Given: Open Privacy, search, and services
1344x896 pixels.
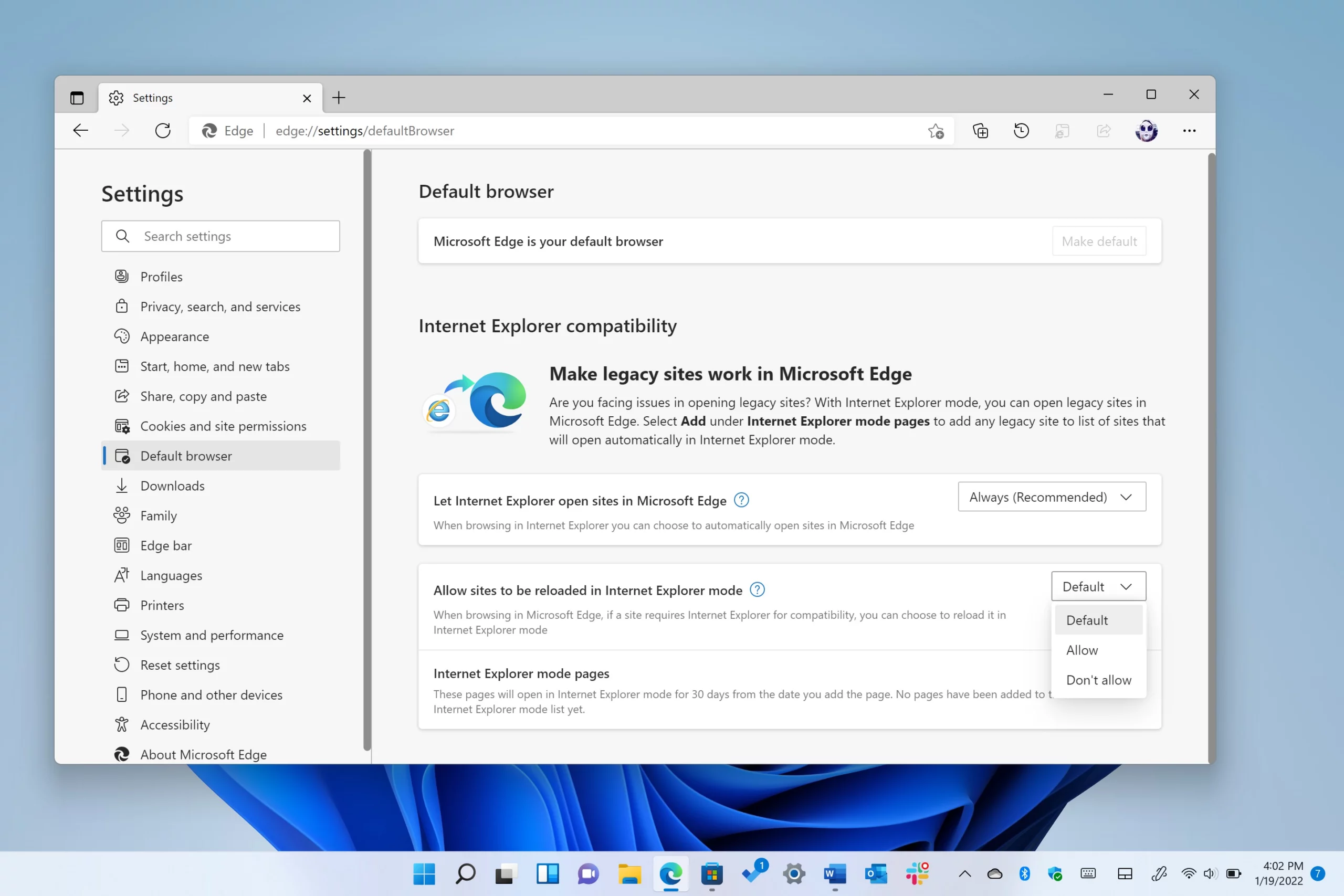Looking at the screenshot, I should [x=221, y=306].
